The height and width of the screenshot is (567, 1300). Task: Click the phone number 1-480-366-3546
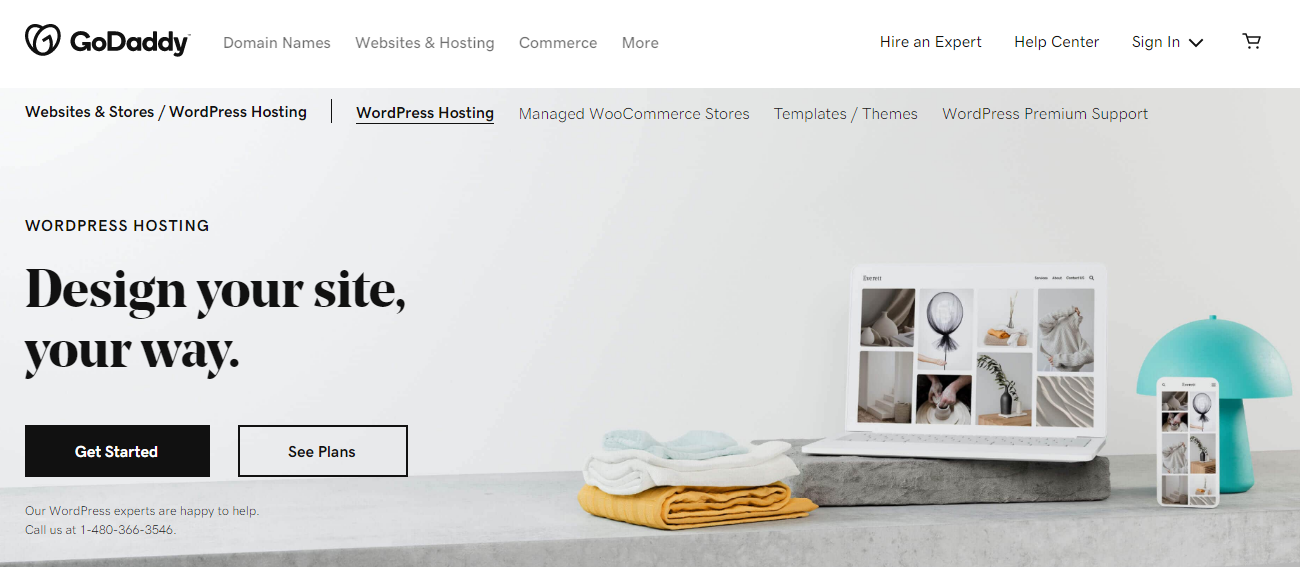pos(128,530)
